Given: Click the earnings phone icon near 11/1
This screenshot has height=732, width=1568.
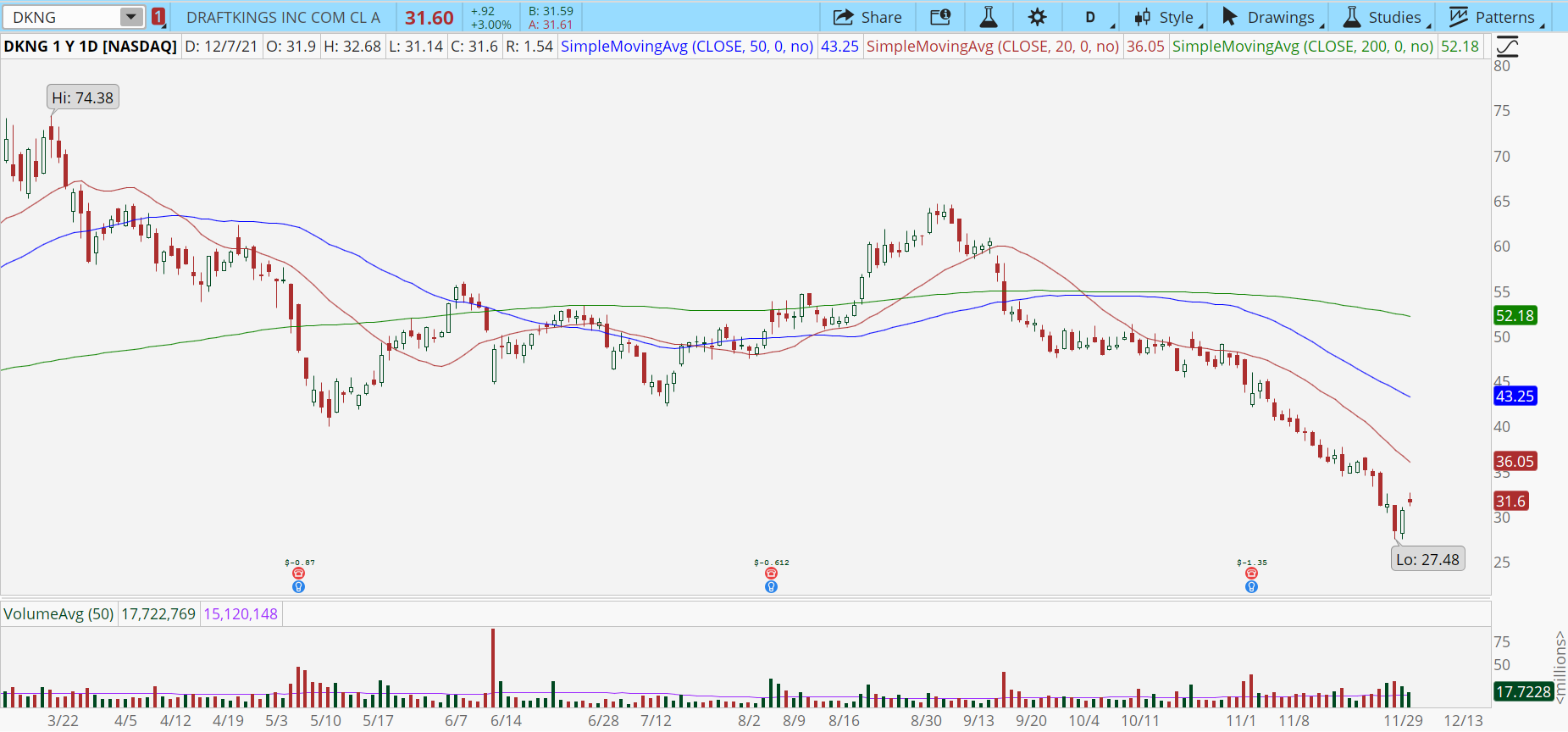Looking at the screenshot, I should [1251, 574].
